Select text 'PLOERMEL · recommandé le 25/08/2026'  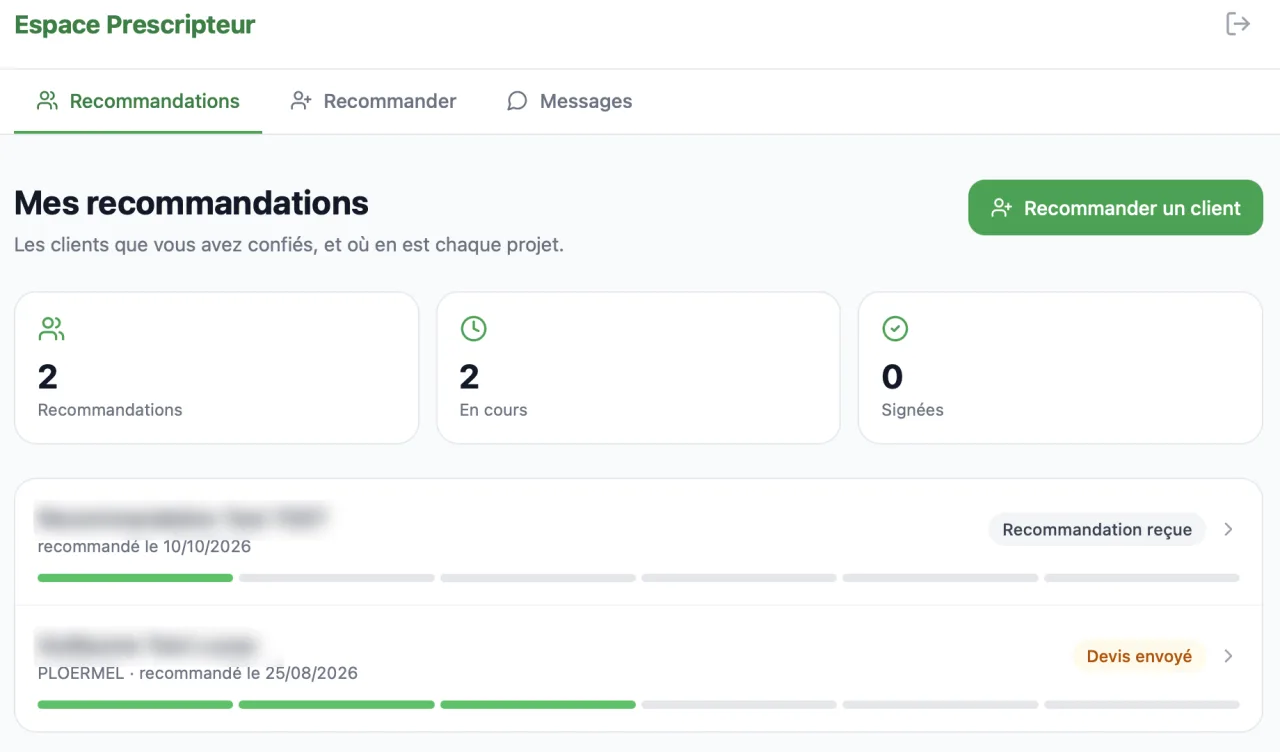198,674
